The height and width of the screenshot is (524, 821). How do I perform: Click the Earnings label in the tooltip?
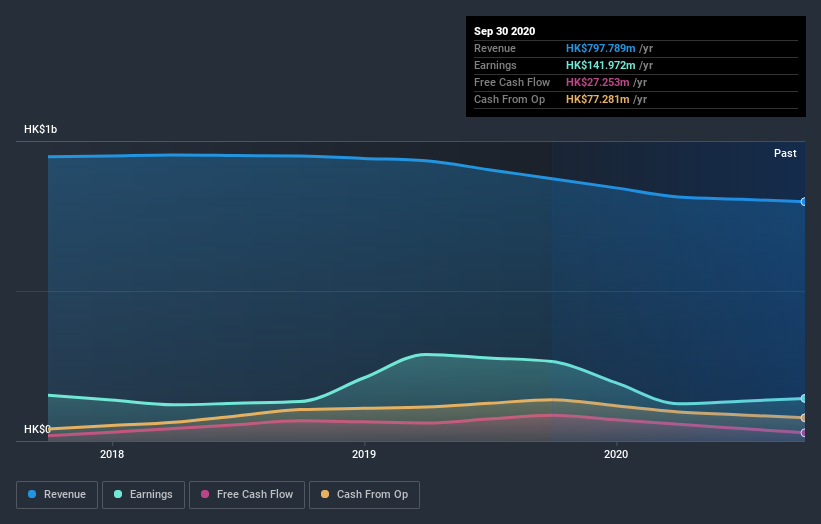coord(495,65)
